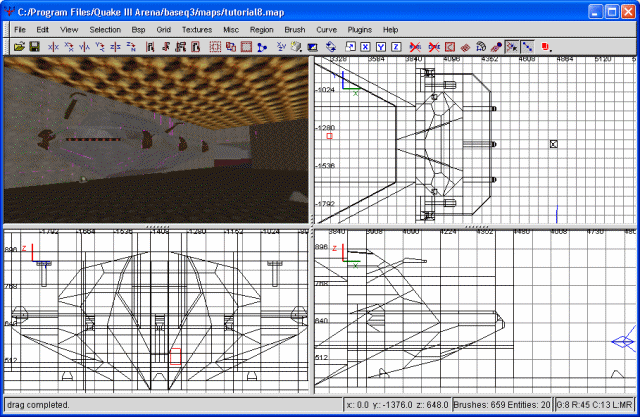Screen dimensions: 640x417
Task: Open the show entities as dropdown
Action: (x=547, y=47)
